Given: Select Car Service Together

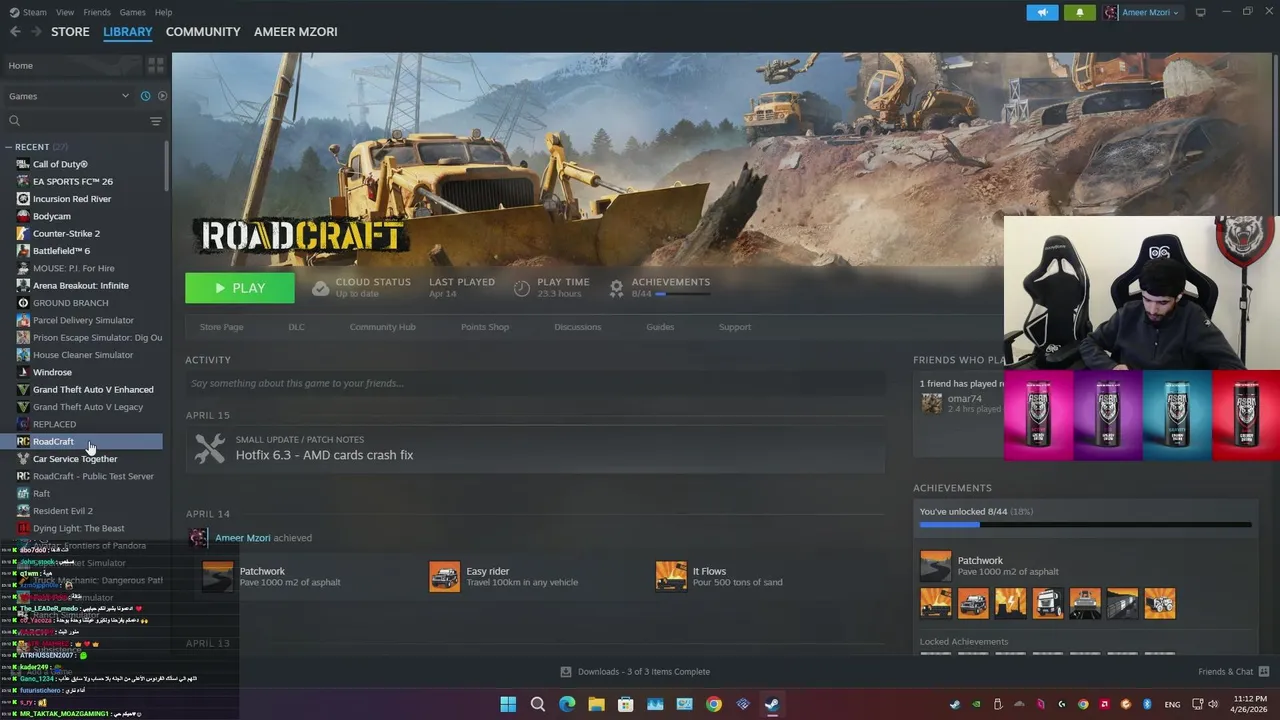Looking at the screenshot, I should tap(75, 459).
